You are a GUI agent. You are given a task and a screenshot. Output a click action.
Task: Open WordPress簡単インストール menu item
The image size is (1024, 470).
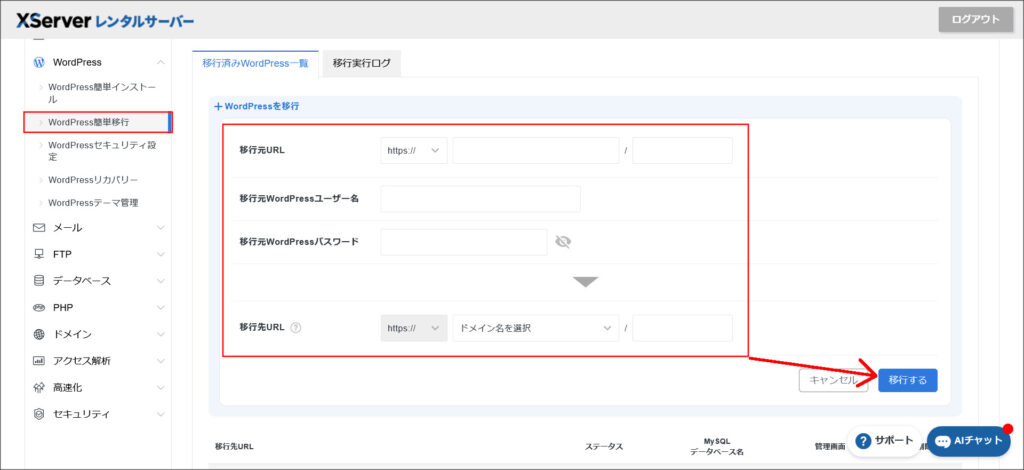102,93
